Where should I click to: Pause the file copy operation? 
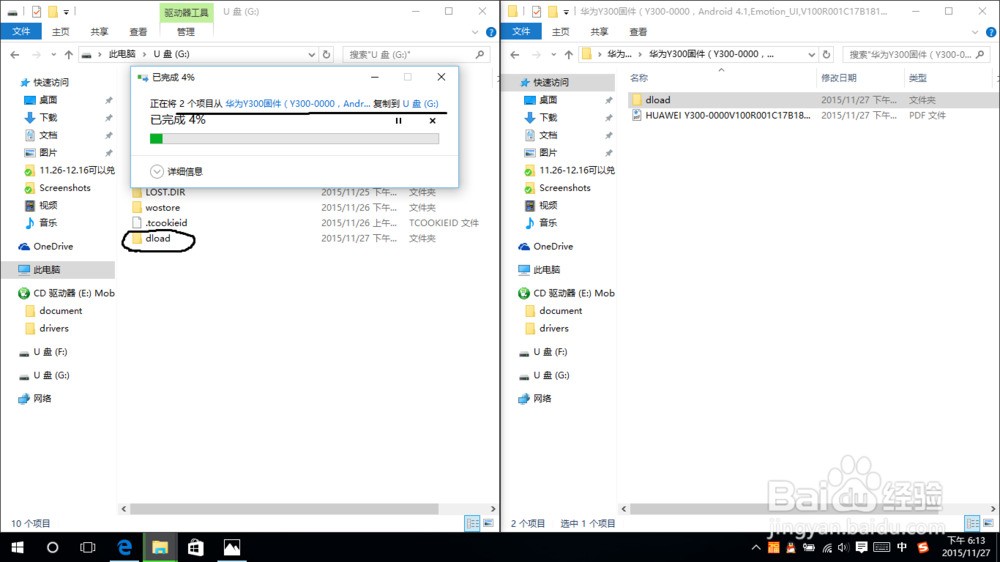[x=399, y=121]
